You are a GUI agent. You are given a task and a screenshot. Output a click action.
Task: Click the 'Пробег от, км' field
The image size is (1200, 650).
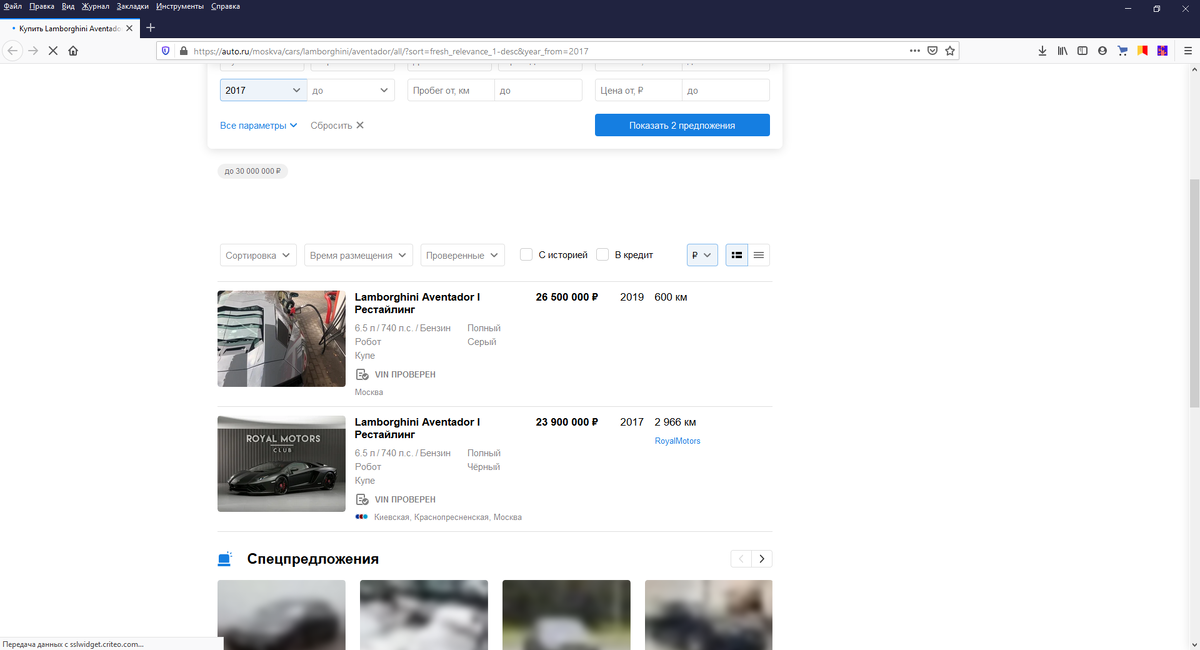tap(451, 90)
